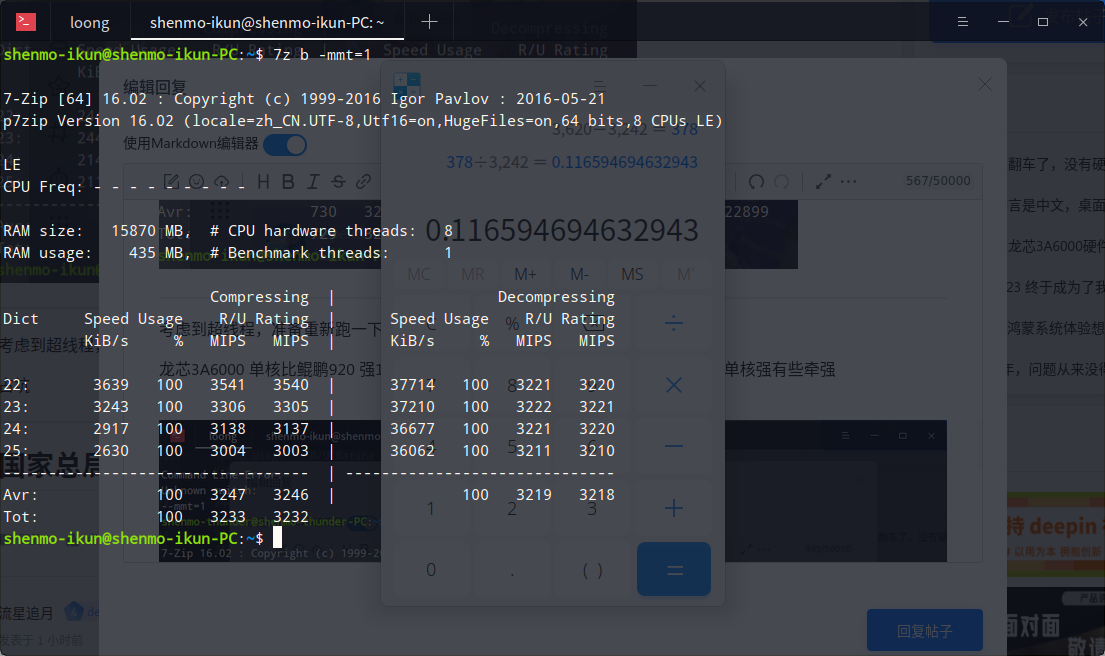
Task: Open the editor's three-dots more options
Action: tap(848, 182)
